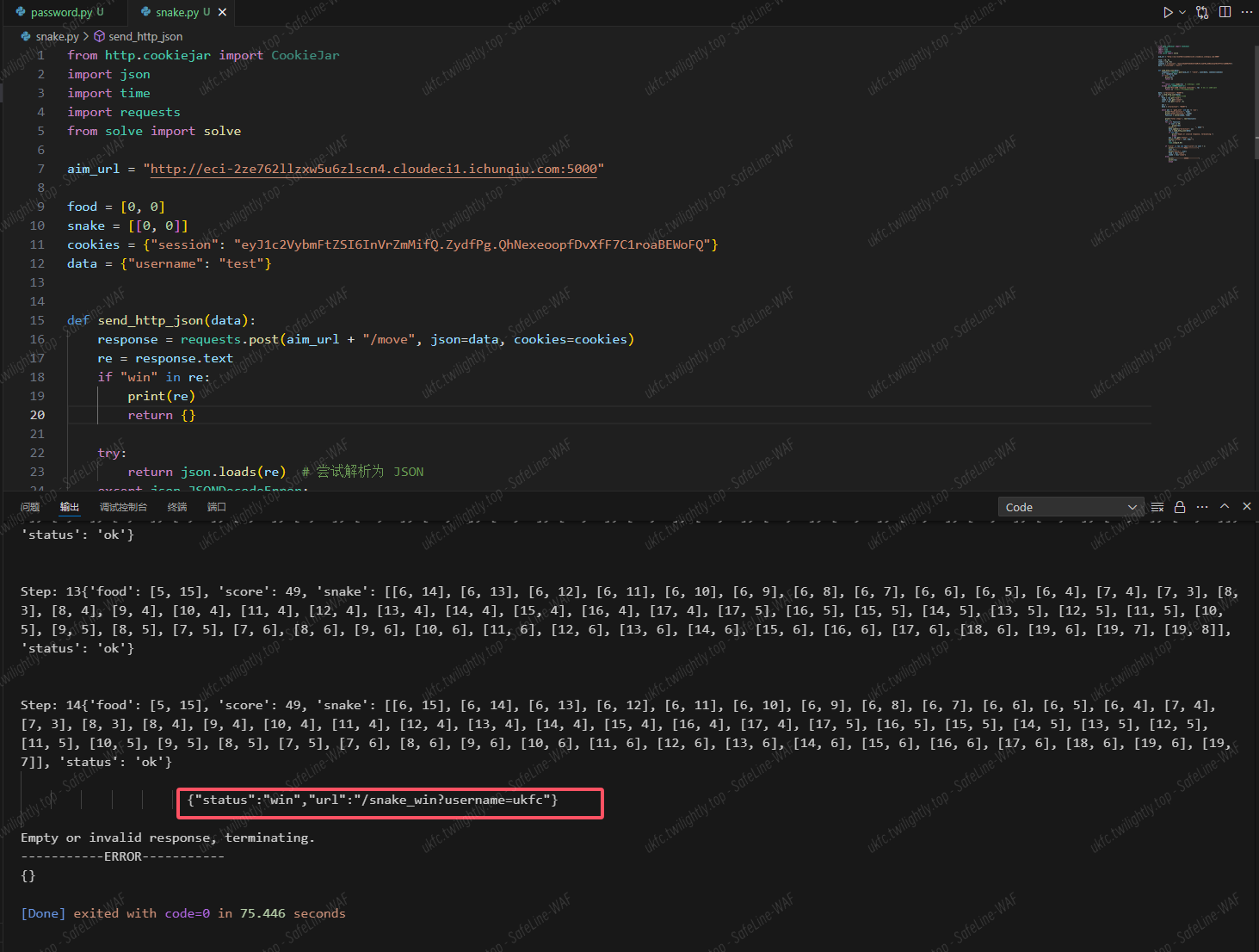Viewport: 1259px width, 952px height.
Task: Run the Python file with play button
Action: (1168, 12)
